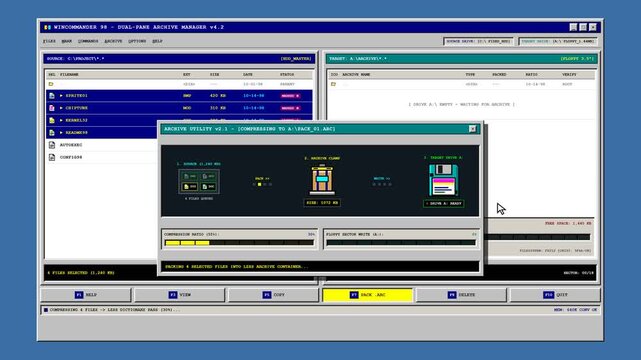Maximize the WinCommander window
Image resolution: width=641 pixels, height=360 pixels.
(583, 27)
